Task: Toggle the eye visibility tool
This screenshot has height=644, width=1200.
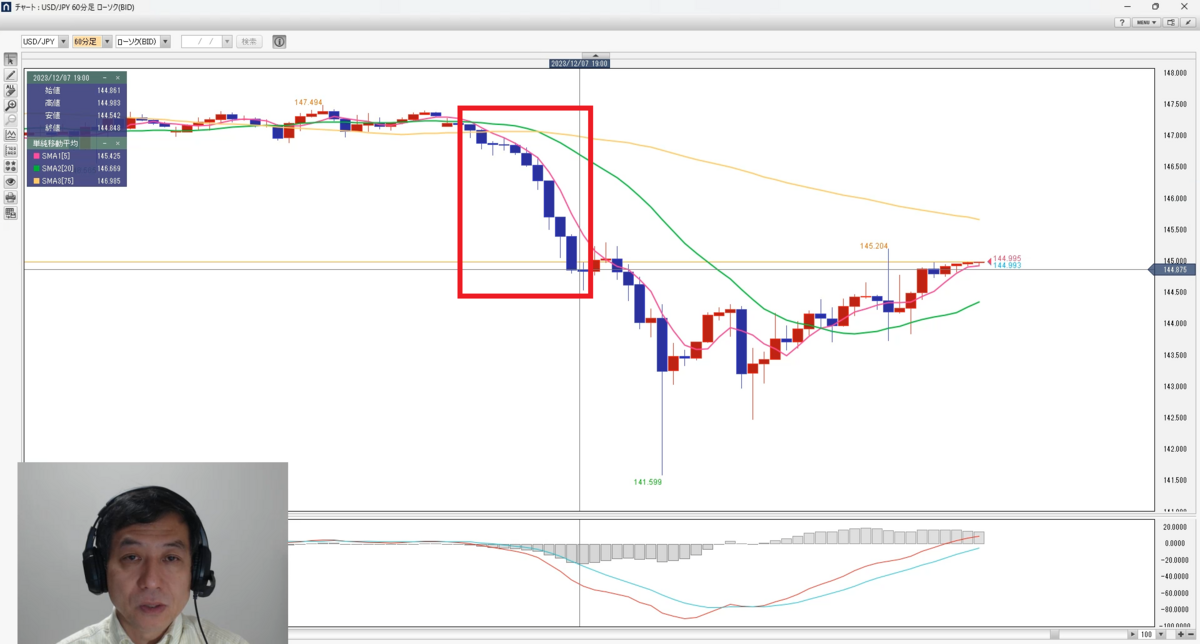Action: [11, 182]
